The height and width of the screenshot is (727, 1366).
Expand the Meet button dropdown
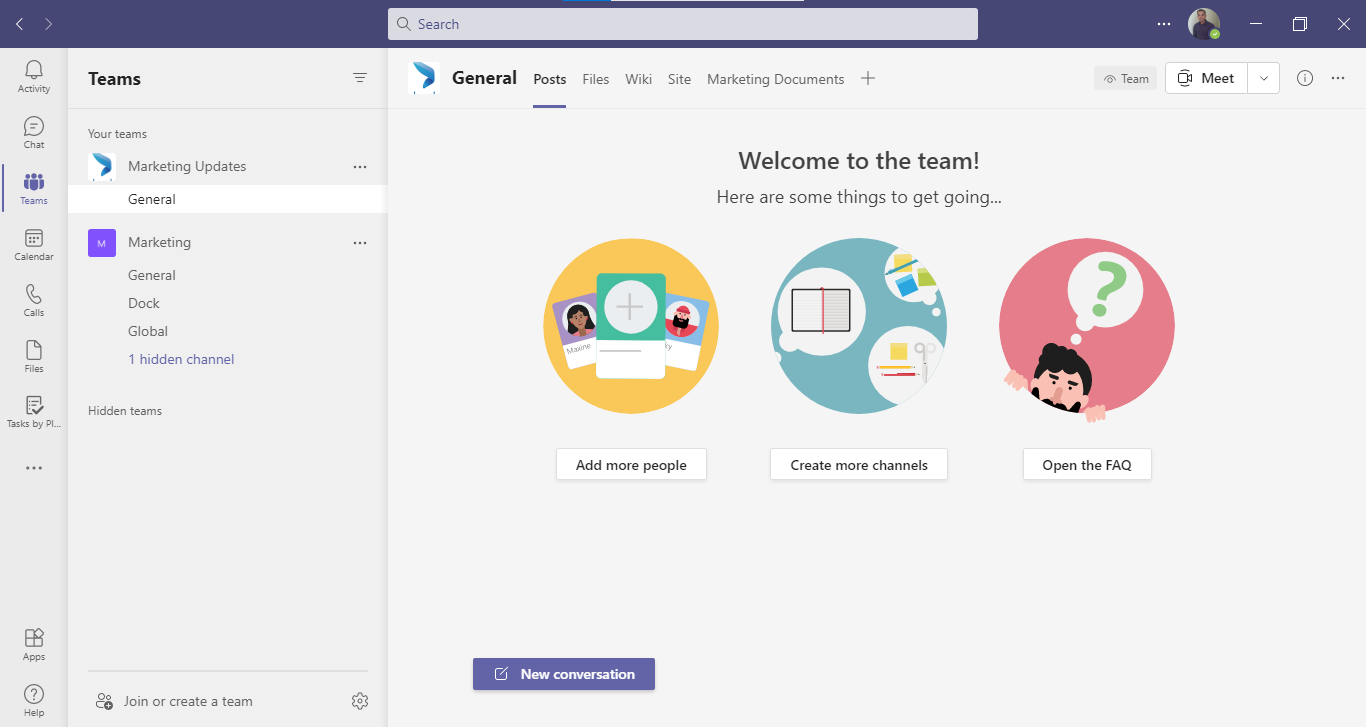pyautogui.click(x=1263, y=77)
